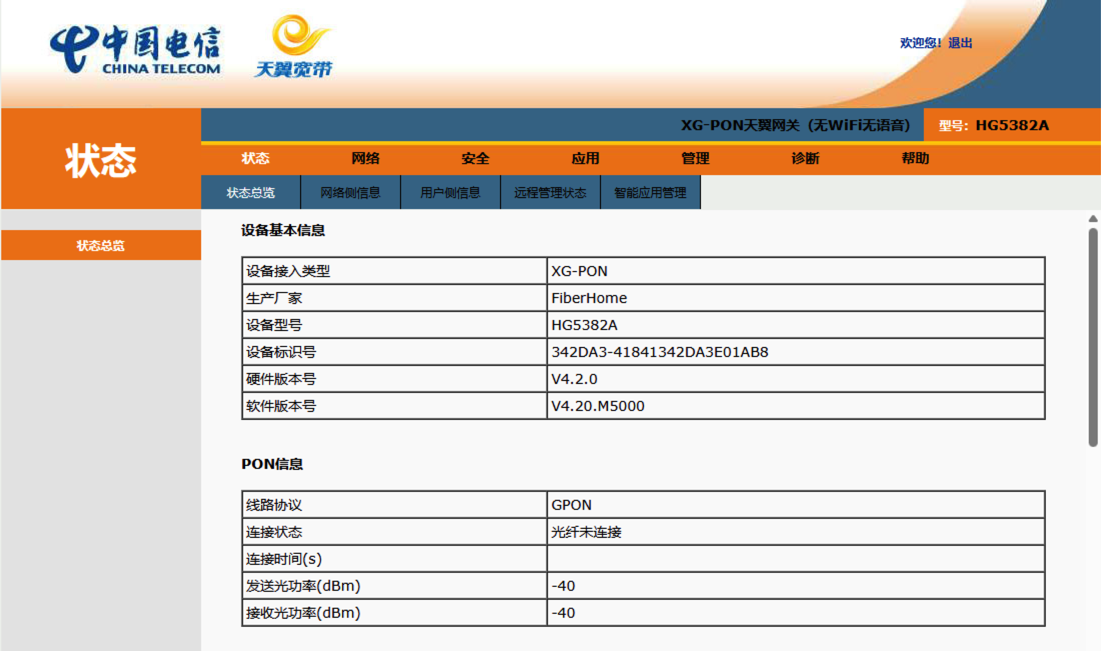Image resolution: width=1101 pixels, height=651 pixels.
Task: Click the 型号: HG5382A header label
Action: coord(994,126)
